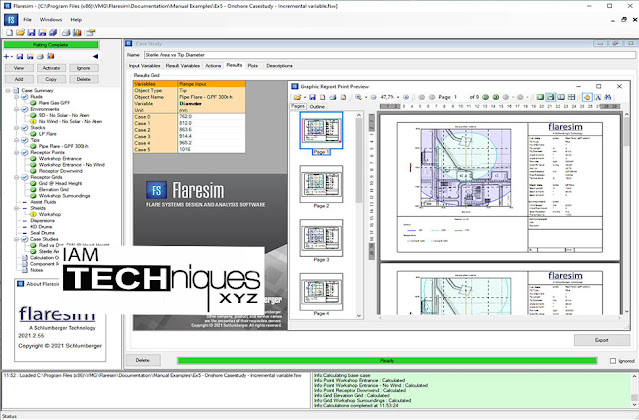
Task: Select the hand pan tool in Print Preview
Action: tap(587, 97)
